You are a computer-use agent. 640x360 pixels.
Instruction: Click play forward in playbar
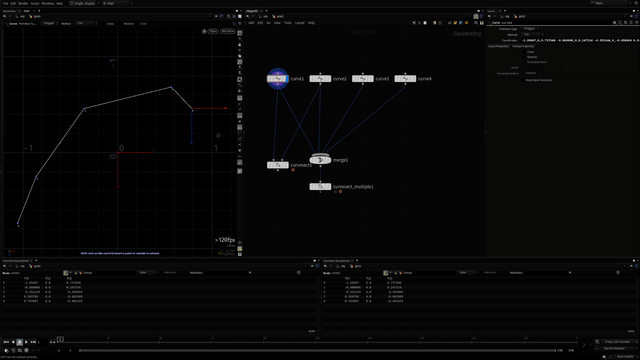pos(27,342)
